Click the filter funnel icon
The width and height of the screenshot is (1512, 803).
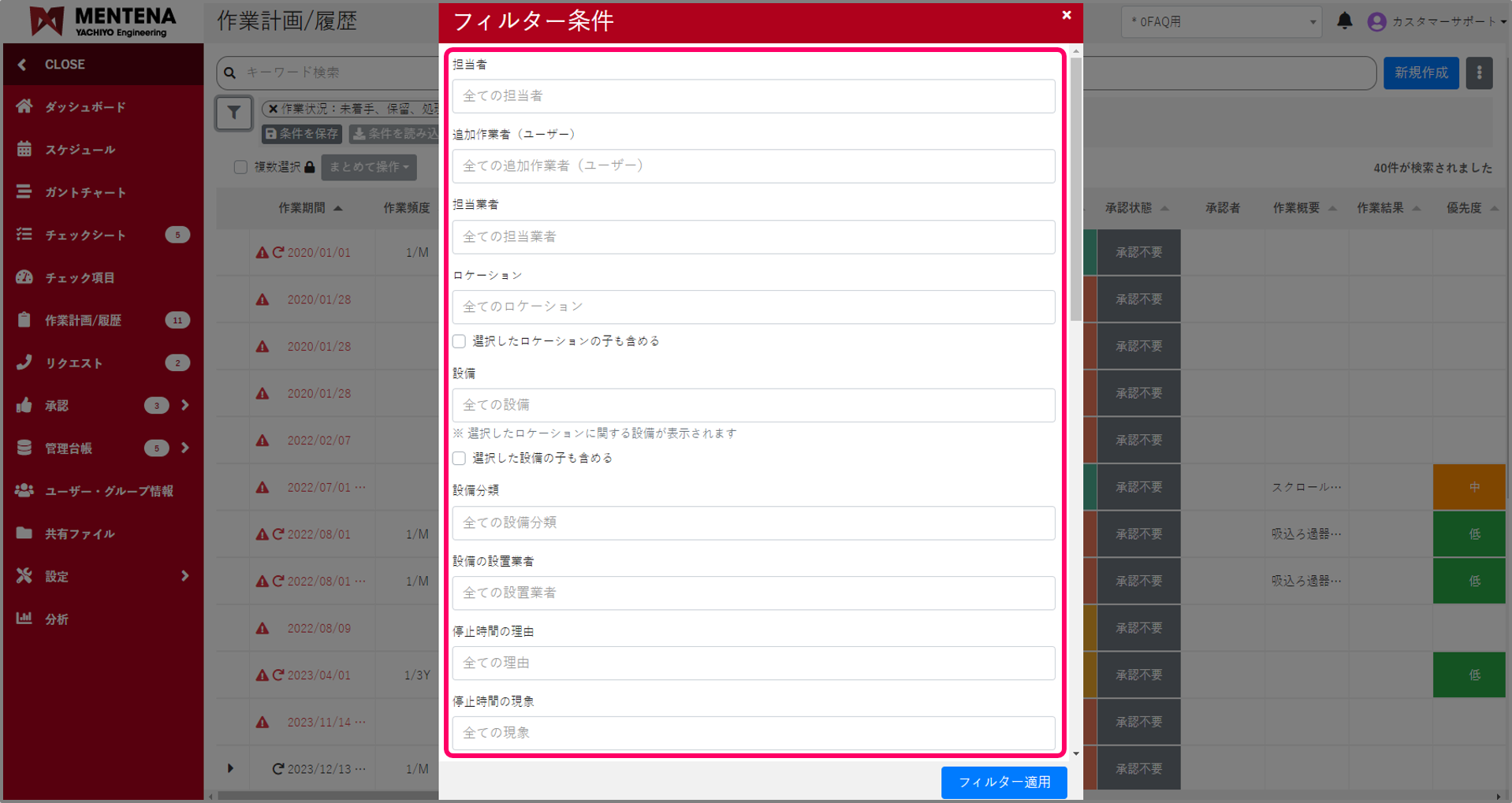(233, 113)
